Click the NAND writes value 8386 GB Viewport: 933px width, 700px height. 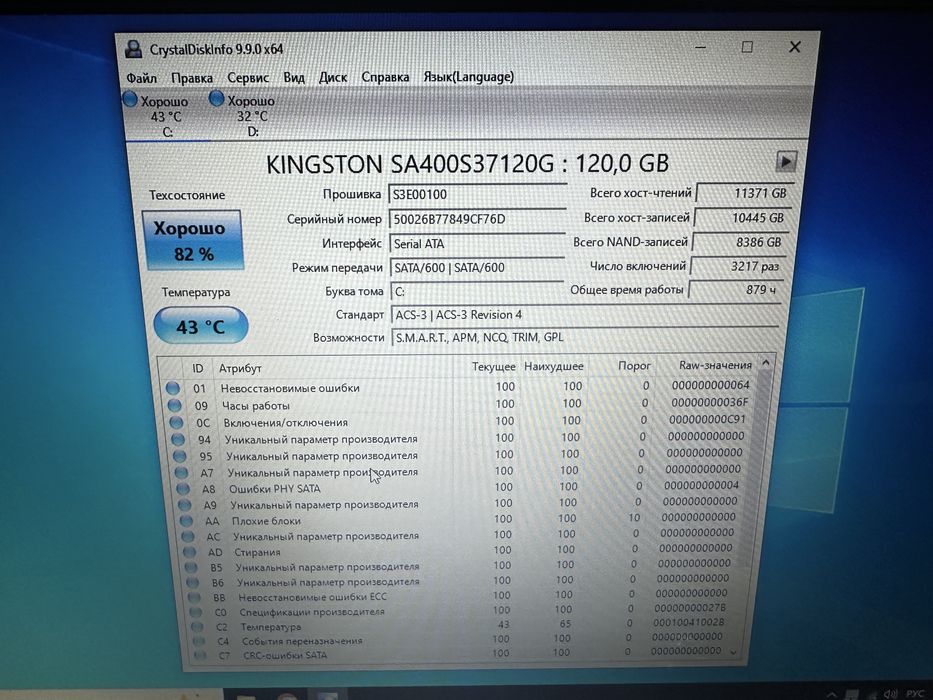pos(741,242)
